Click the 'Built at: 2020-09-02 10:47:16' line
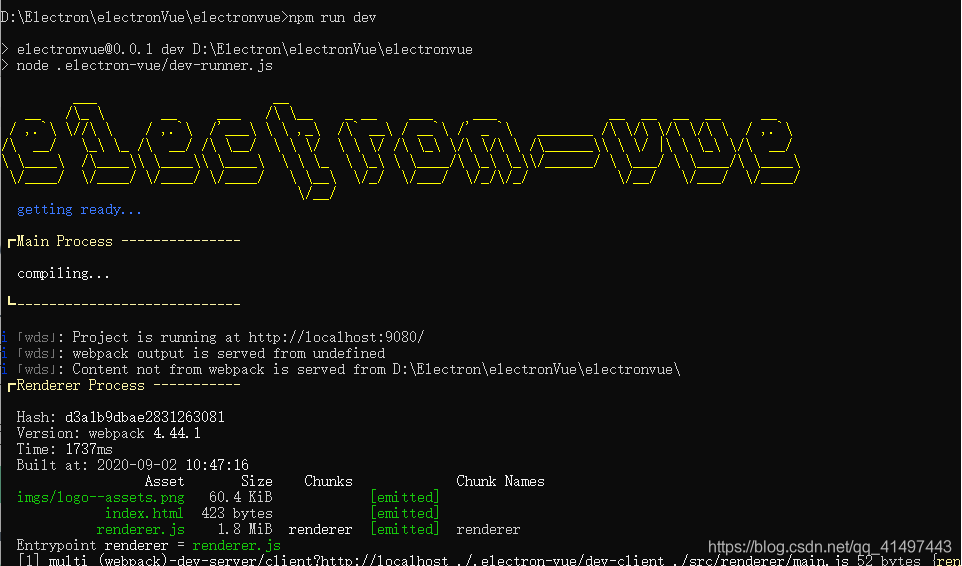 [x=133, y=465]
